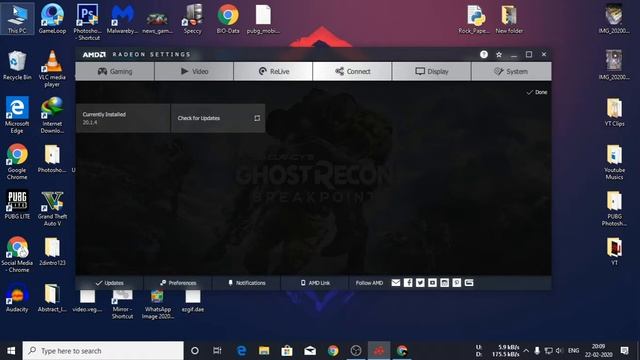Select ezgif.dae file icon
The image size is (640, 360).
tap(193, 301)
